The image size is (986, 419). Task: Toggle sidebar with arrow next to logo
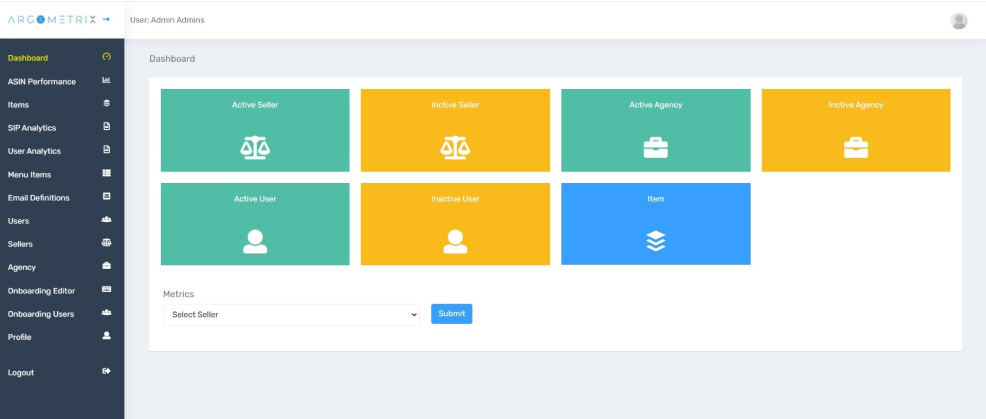[106, 20]
